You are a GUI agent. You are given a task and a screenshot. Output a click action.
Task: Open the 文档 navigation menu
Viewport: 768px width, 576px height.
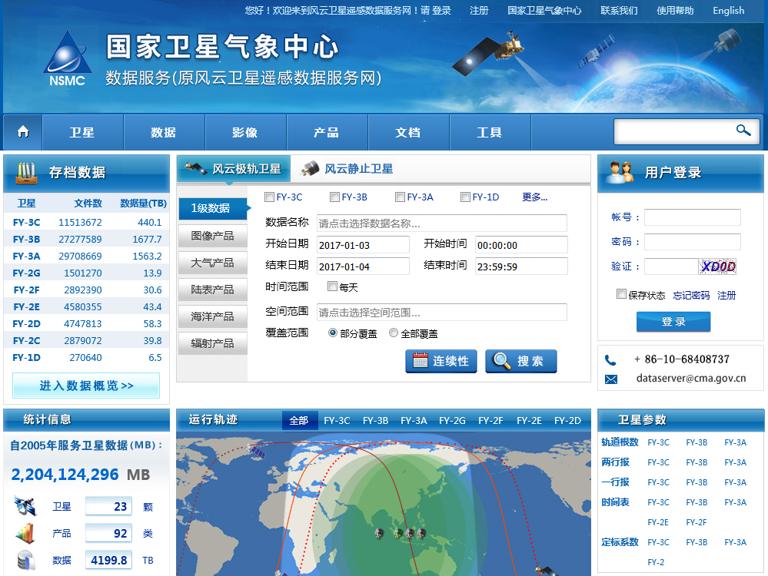408,132
